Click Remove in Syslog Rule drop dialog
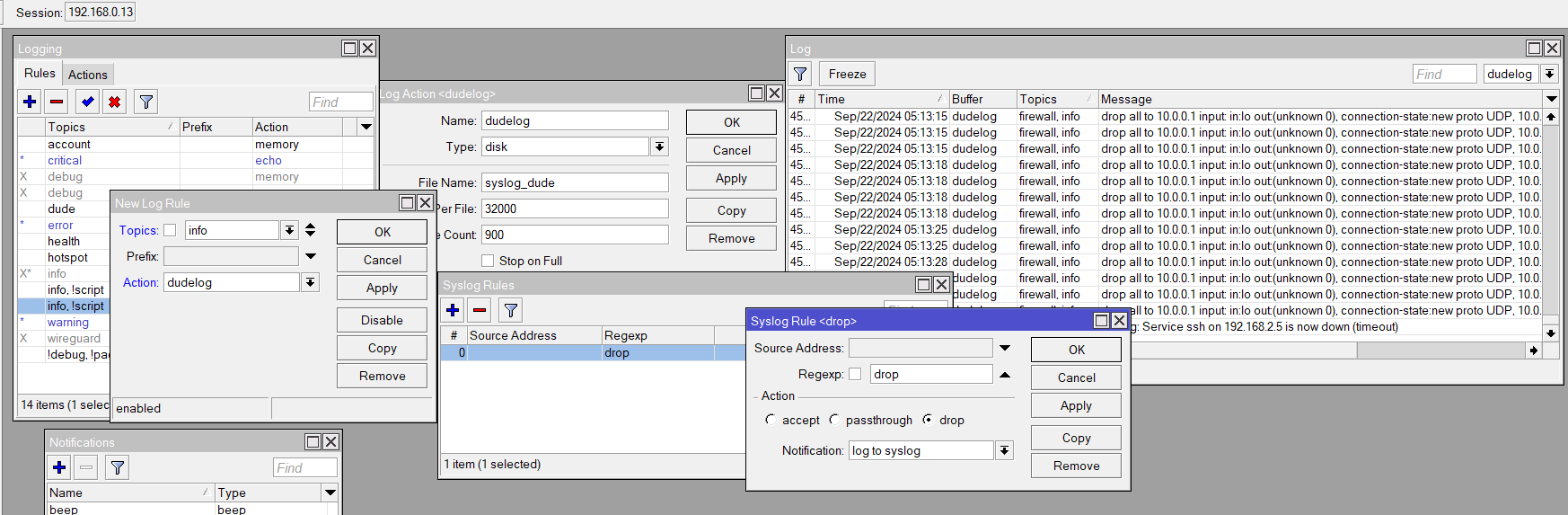 point(1077,466)
